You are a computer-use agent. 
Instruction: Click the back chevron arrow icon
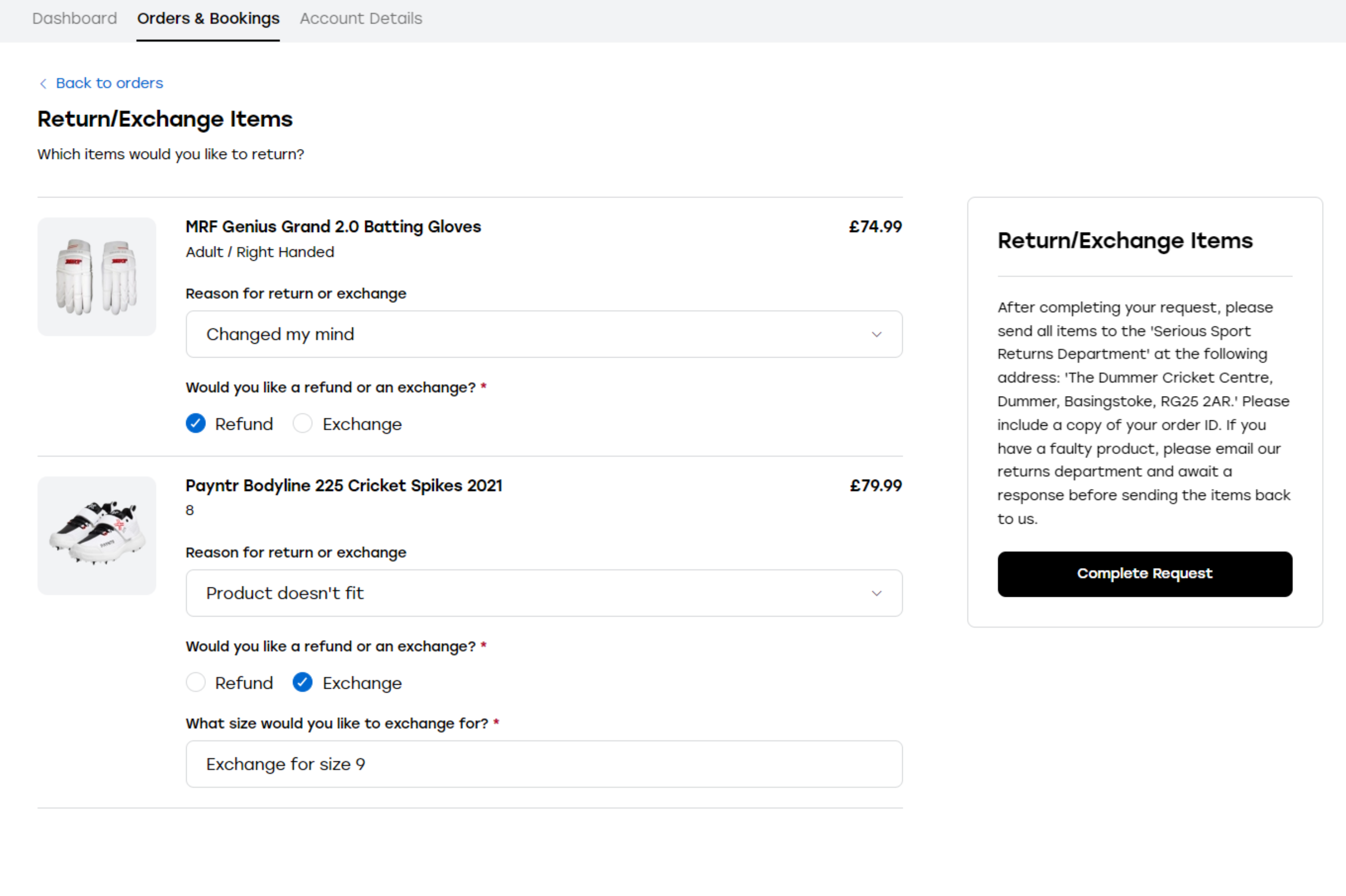coord(43,83)
